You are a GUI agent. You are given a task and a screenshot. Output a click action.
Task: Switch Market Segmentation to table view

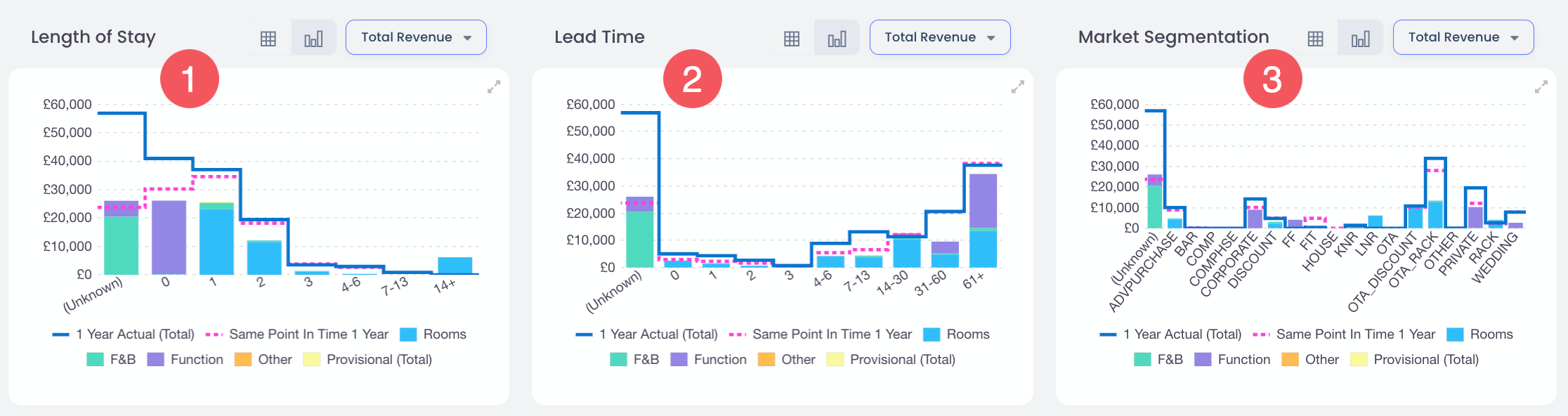pyautogui.click(x=1315, y=38)
